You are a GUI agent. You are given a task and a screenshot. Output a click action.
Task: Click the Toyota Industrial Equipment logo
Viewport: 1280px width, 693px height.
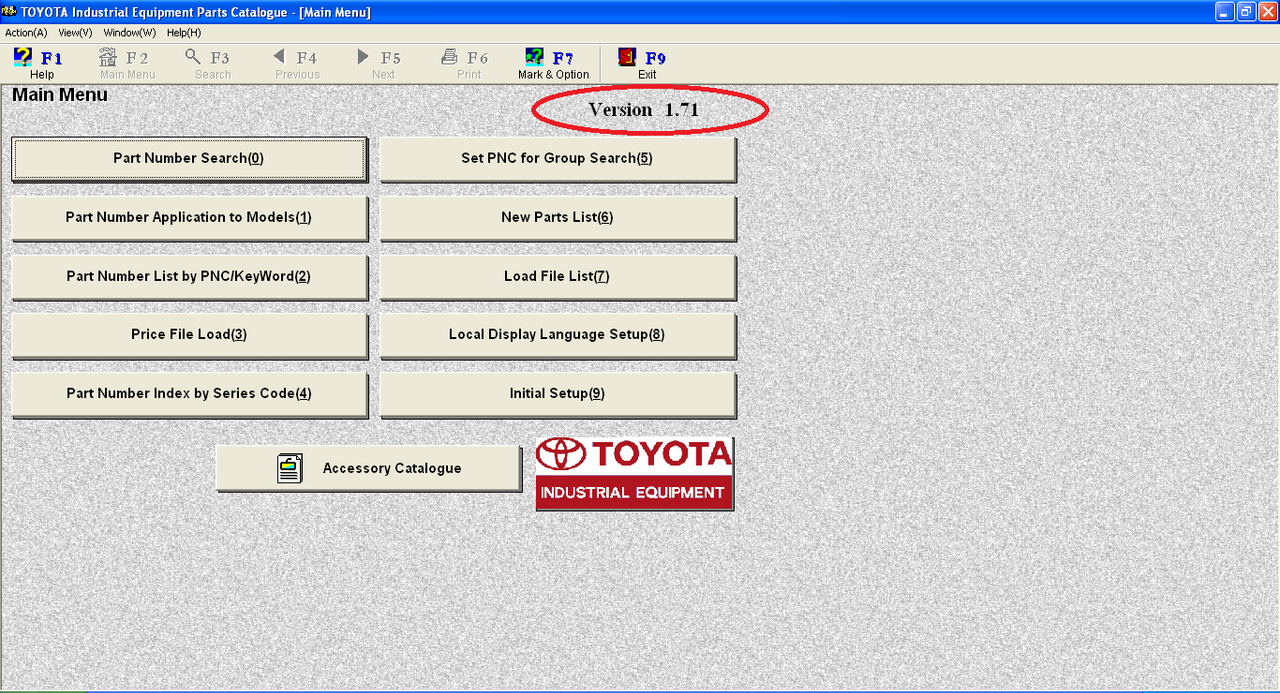click(x=634, y=473)
